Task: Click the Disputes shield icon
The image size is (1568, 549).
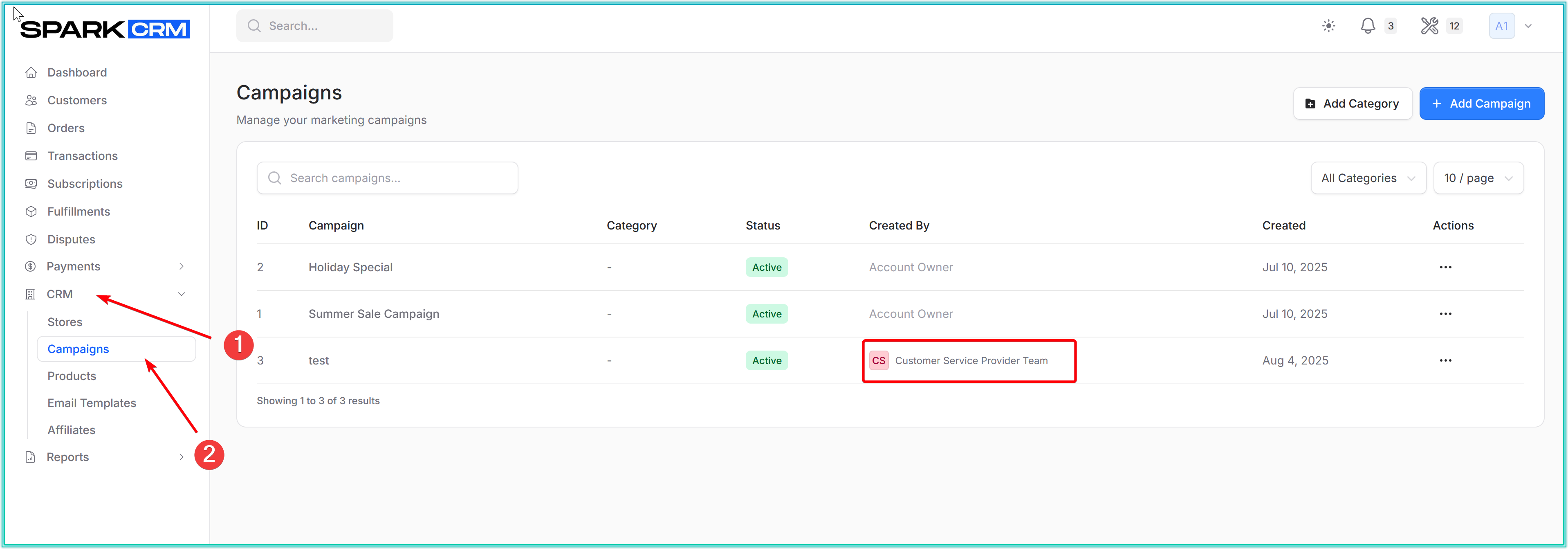Action: [x=31, y=239]
